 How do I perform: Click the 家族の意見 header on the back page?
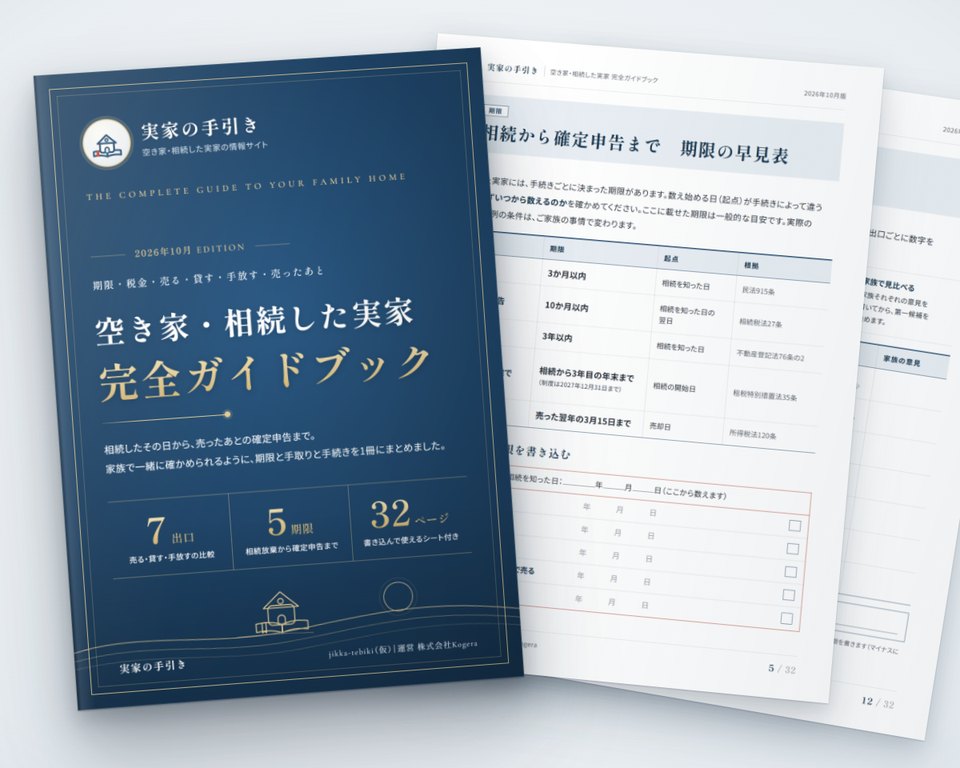click(x=902, y=361)
